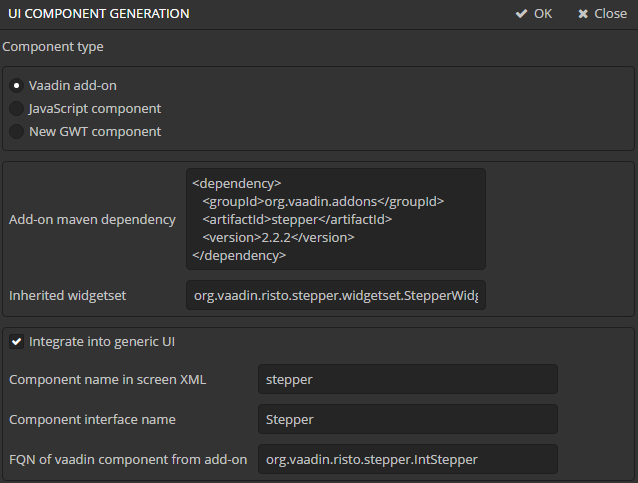Focus the FQN of vaadin component field
638x483 pixels.
407,459
